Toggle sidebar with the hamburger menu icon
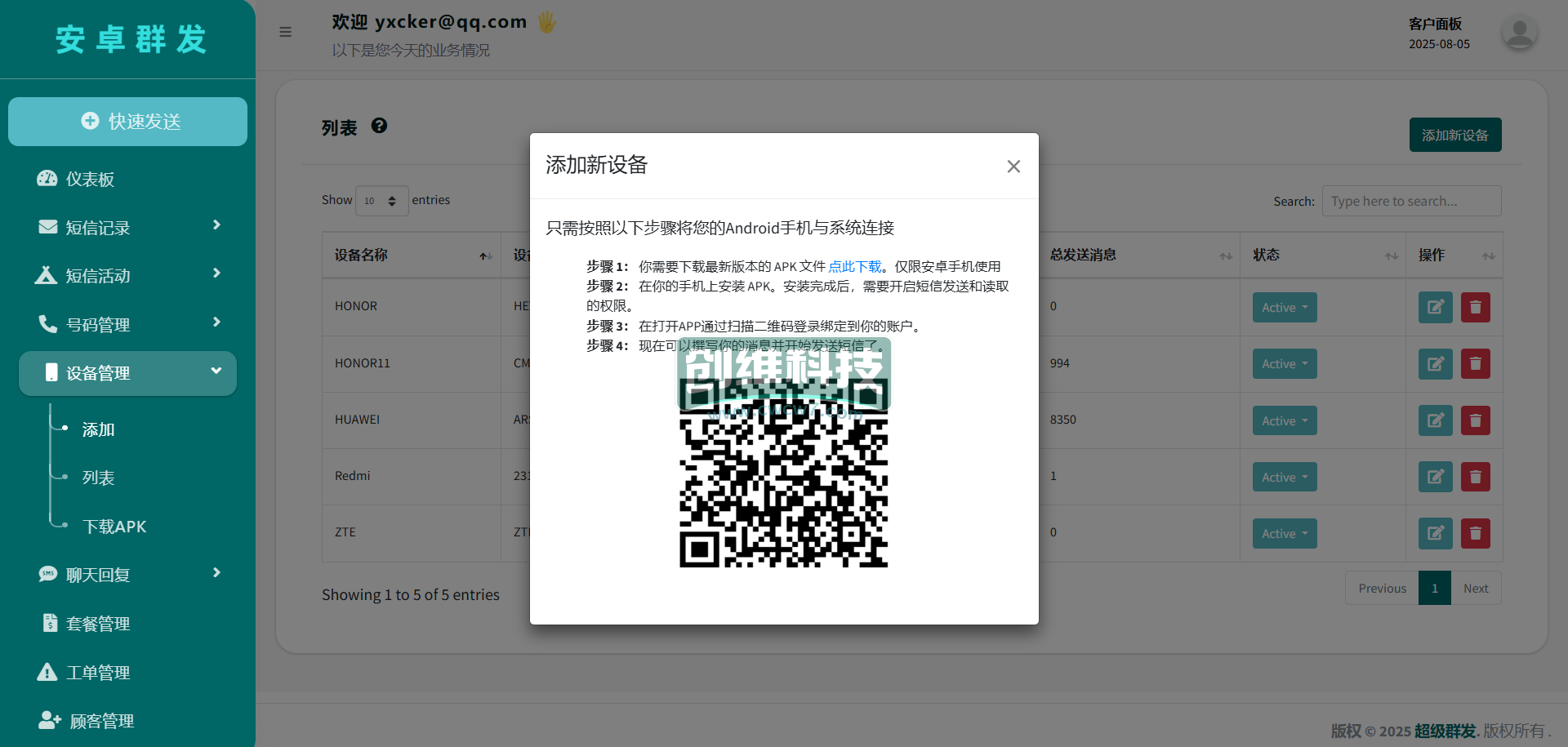The width and height of the screenshot is (1568, 747). 285,32
